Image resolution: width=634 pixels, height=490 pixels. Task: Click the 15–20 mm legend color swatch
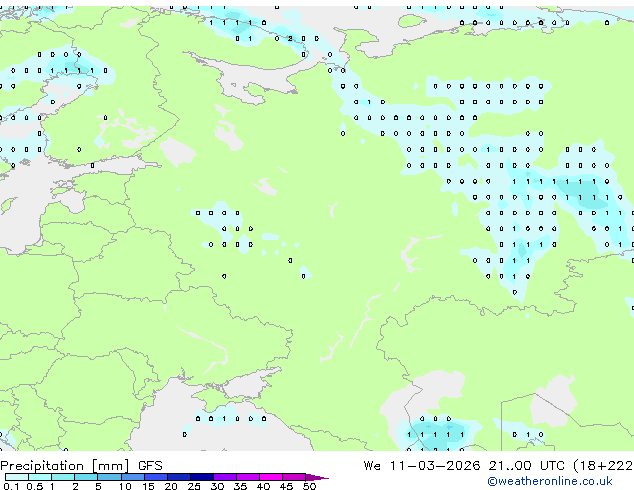point(155,477)
